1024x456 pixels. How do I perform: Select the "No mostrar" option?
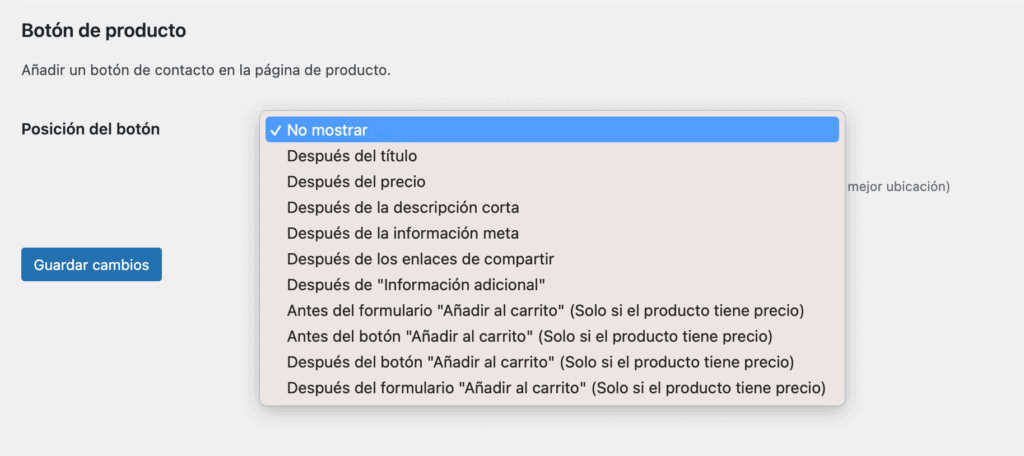point(328,130)
